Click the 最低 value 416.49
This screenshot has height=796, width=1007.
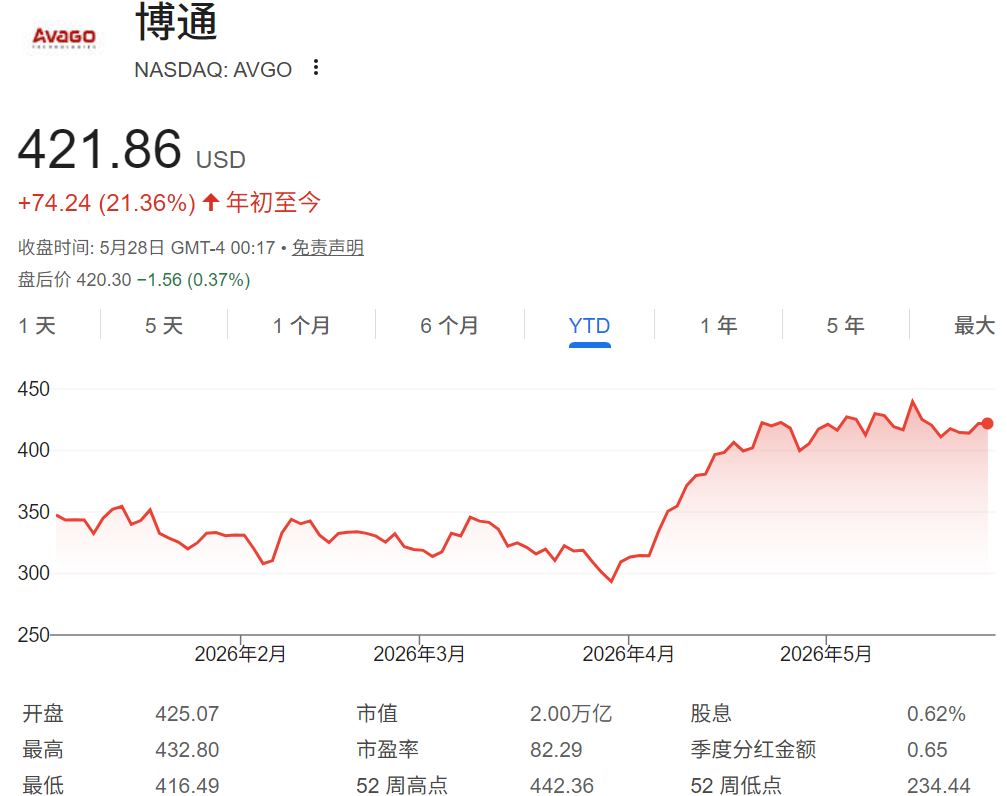point(187,786)
